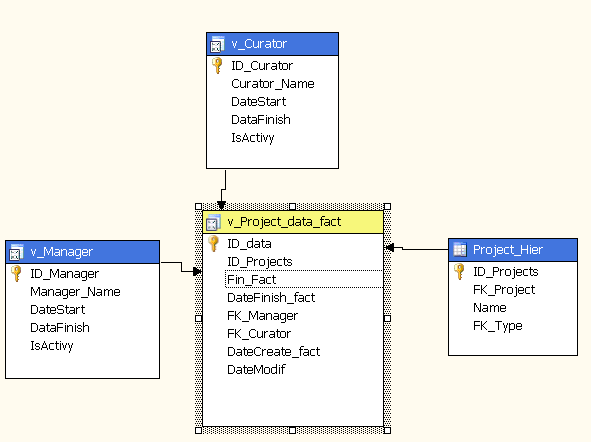
Task: Click the right-middle resize handle of v_Project_data_fact
Action: pos(387,318)
